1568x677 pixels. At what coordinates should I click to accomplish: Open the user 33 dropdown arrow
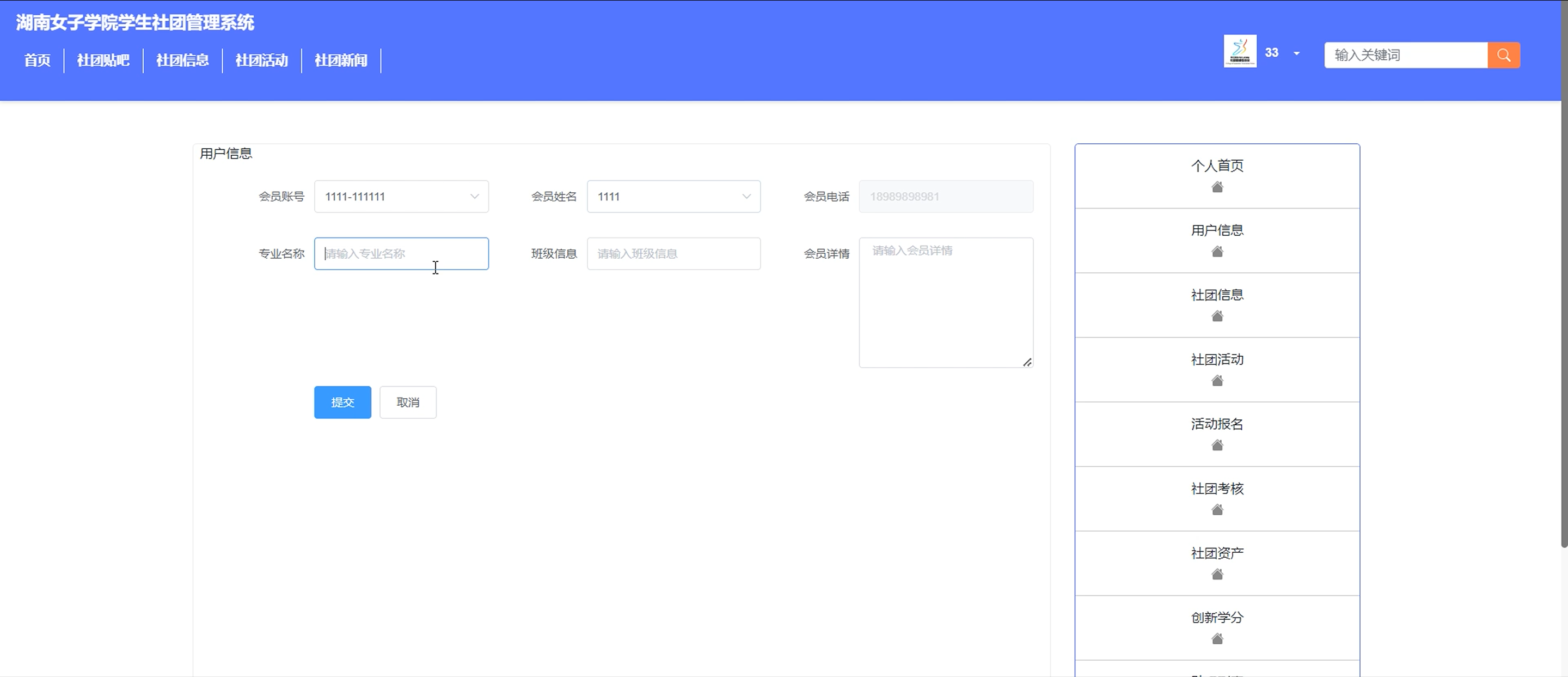click(1296, 53)
